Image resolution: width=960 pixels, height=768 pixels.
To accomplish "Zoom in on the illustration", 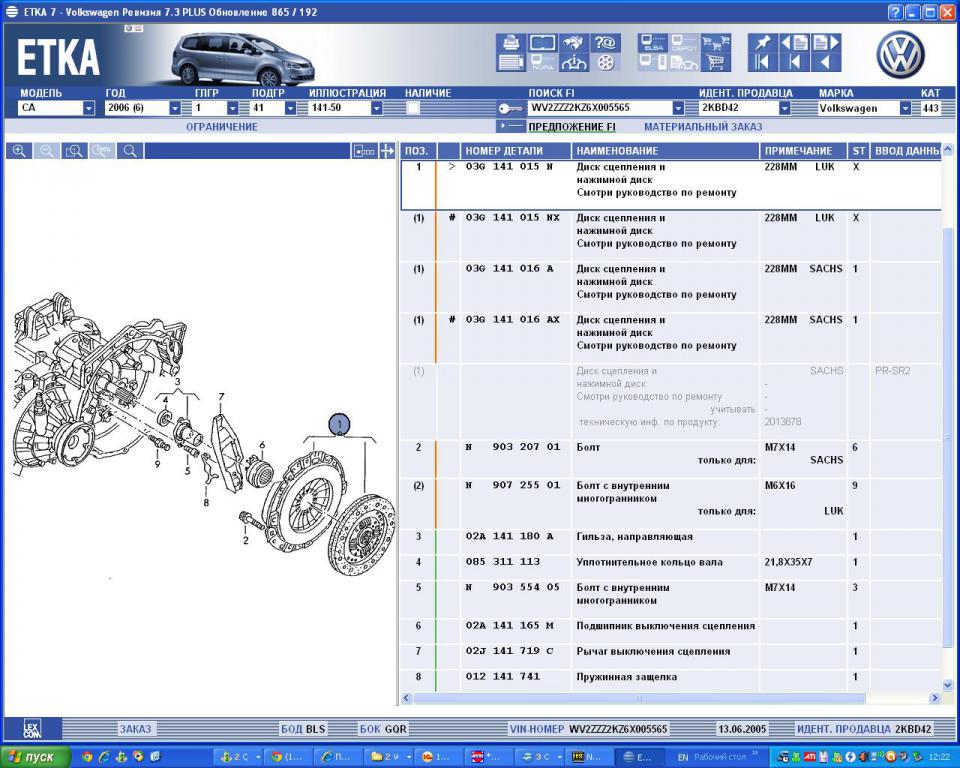I will 19,151.
